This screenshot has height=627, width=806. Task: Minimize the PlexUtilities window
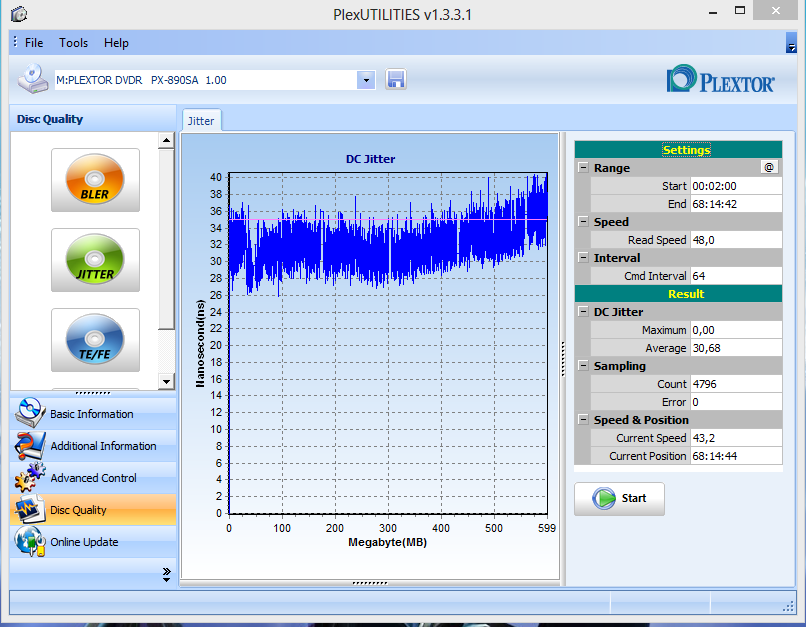click(x=713, y=12)
